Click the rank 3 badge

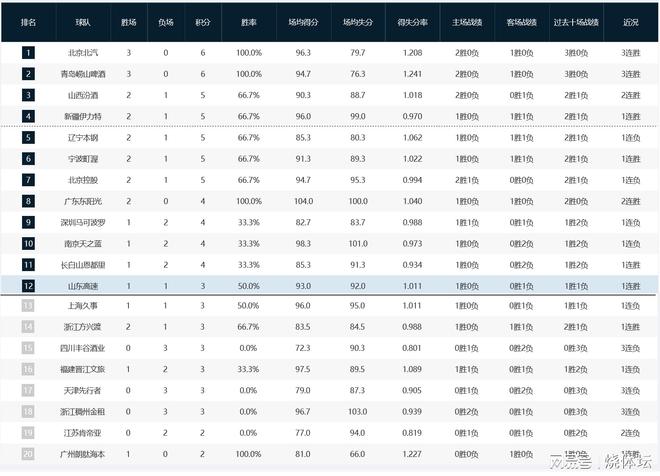coord(28,95)
